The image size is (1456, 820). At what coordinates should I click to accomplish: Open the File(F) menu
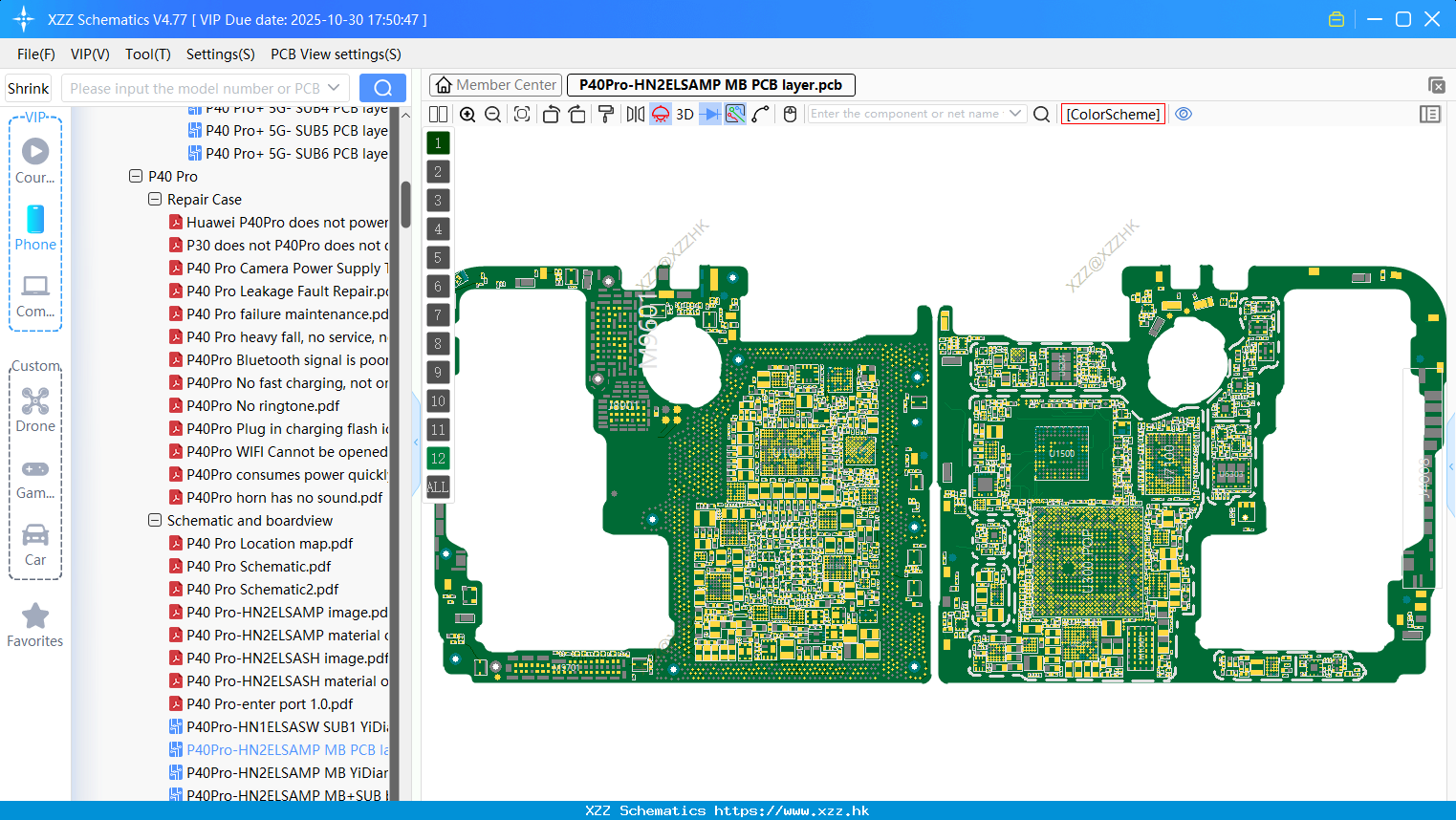(36, 54)
